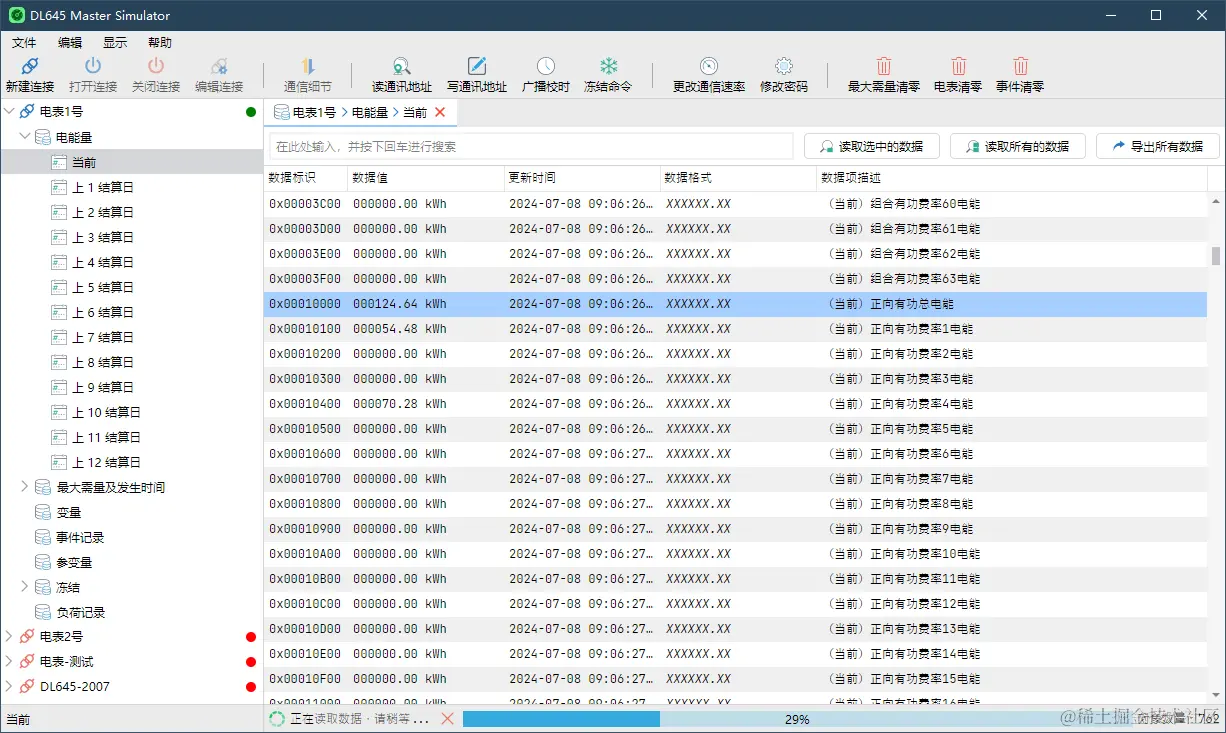Click the 29% progress bar

coord(796,719)
